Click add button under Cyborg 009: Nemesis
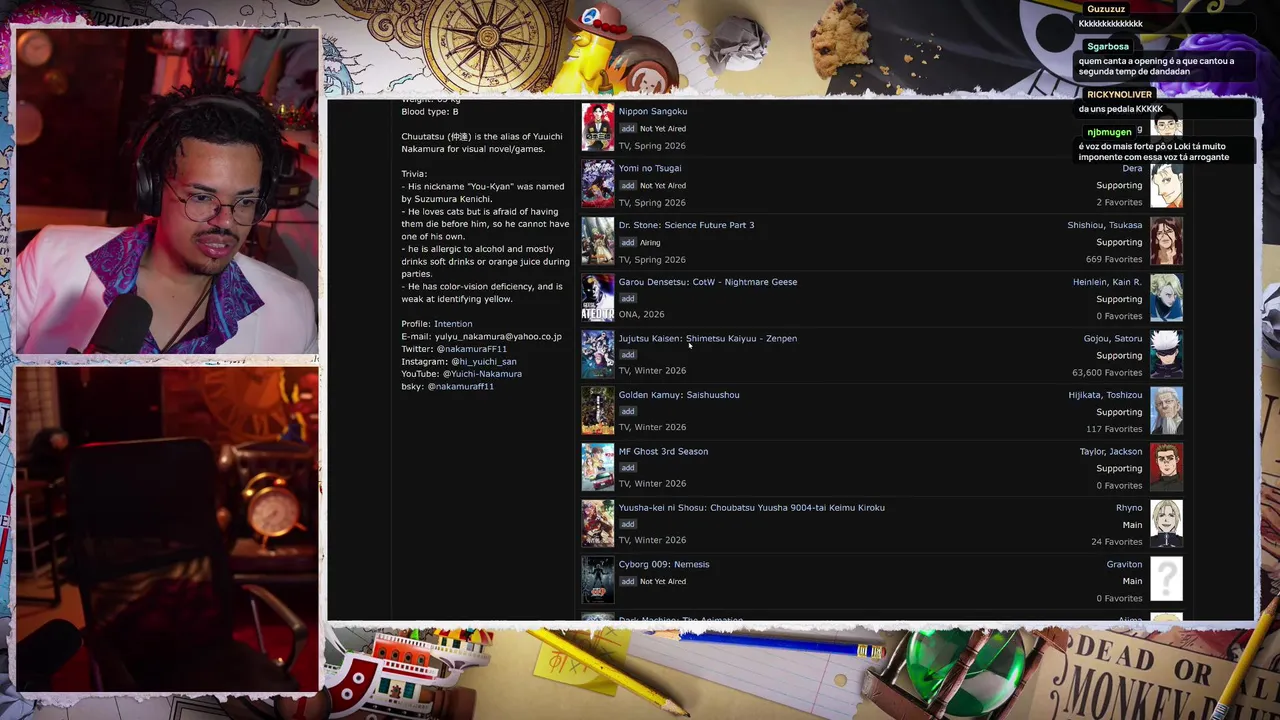 (627, 582)
